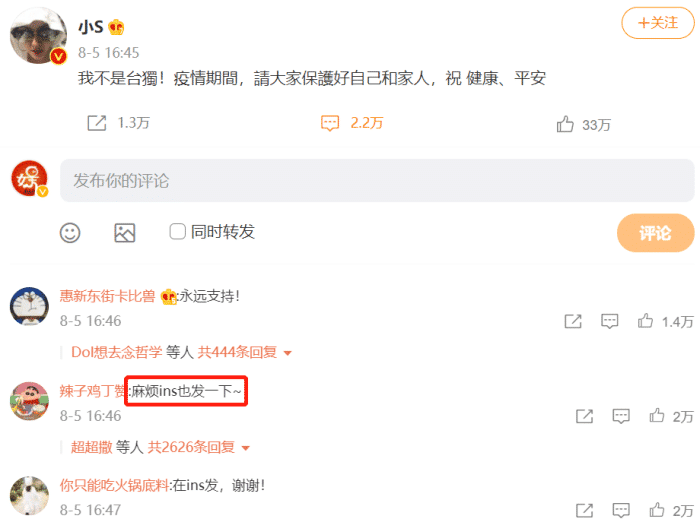Open the 惠新东街卡比兽 username link

pos(107,296)
